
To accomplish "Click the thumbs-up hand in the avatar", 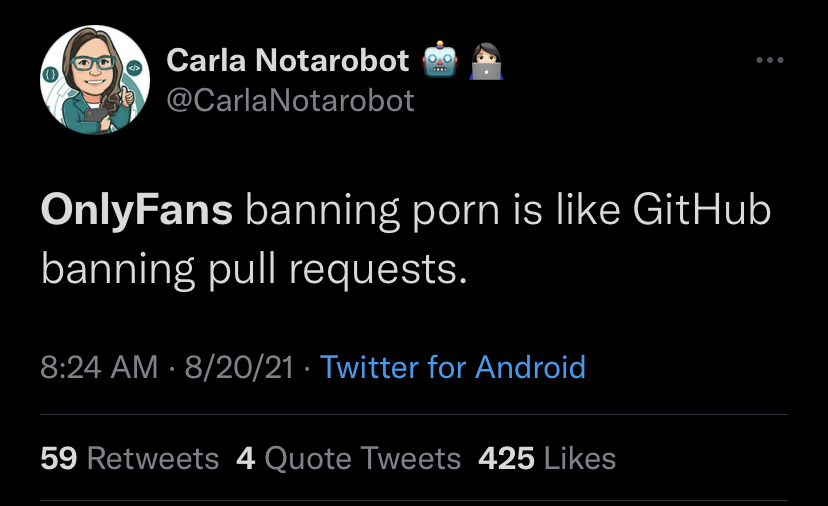I will point(125,97).
